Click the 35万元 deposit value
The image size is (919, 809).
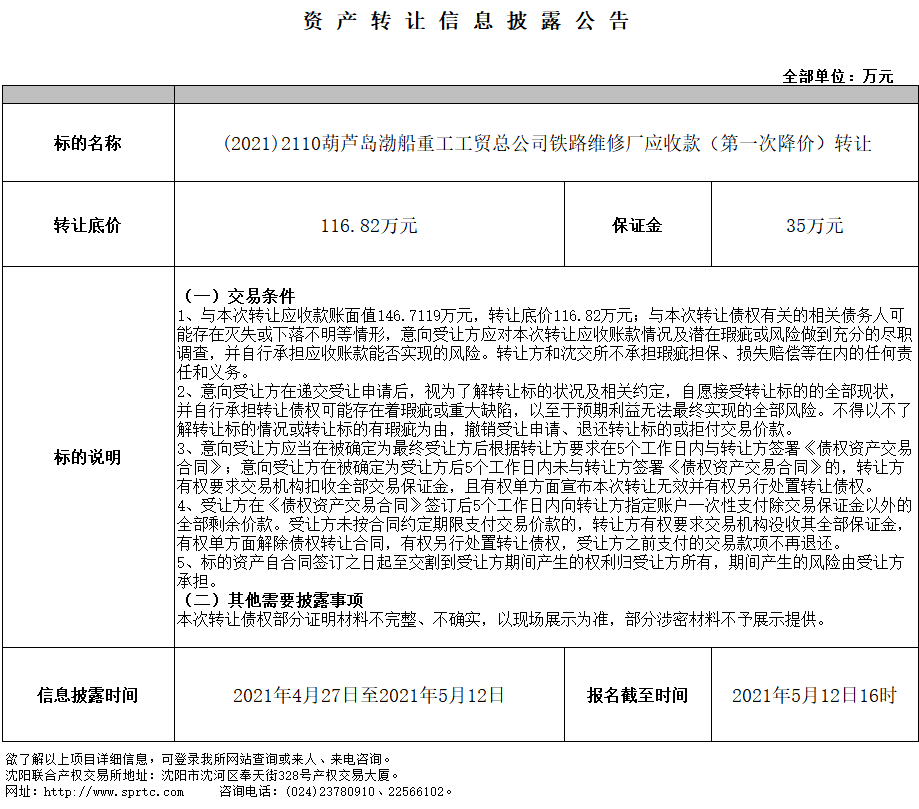click(x=814, y=225)
